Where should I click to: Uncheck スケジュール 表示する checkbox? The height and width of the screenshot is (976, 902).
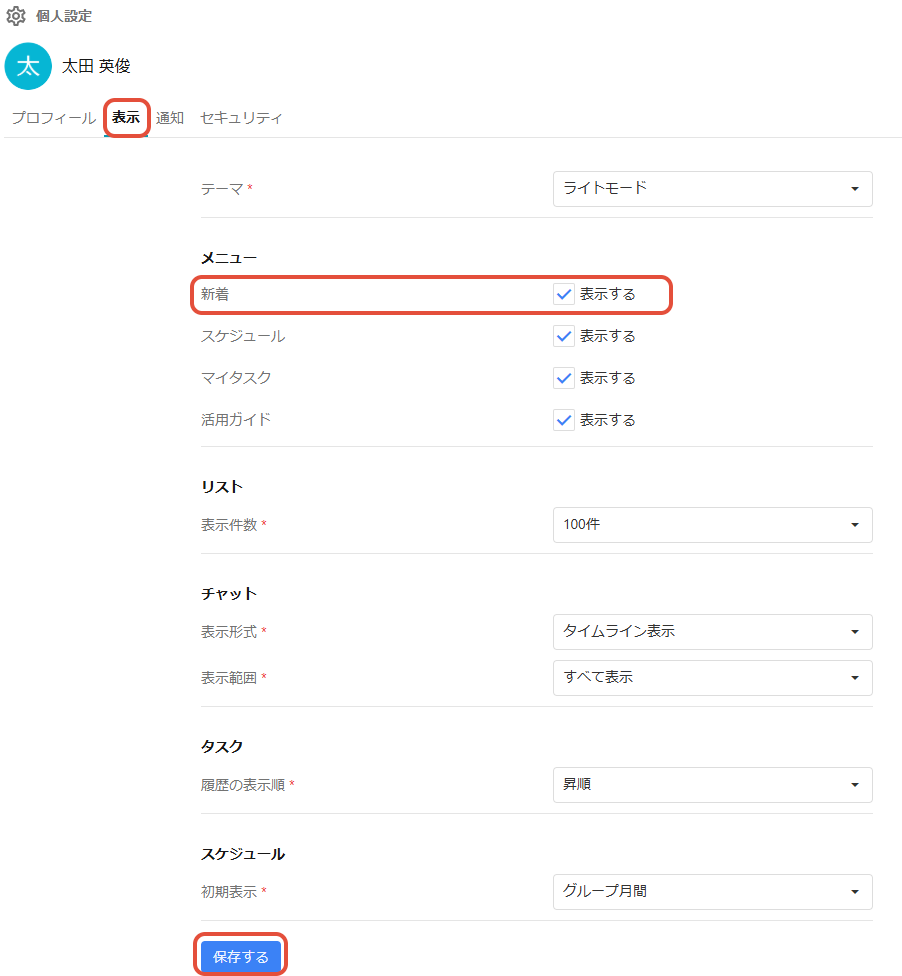coord(563,336)
